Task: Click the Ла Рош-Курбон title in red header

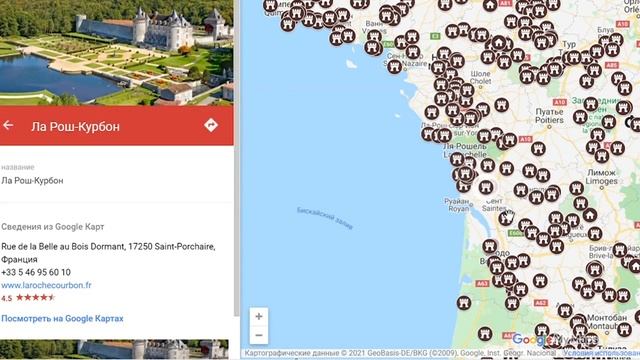Action: [76, 127]
